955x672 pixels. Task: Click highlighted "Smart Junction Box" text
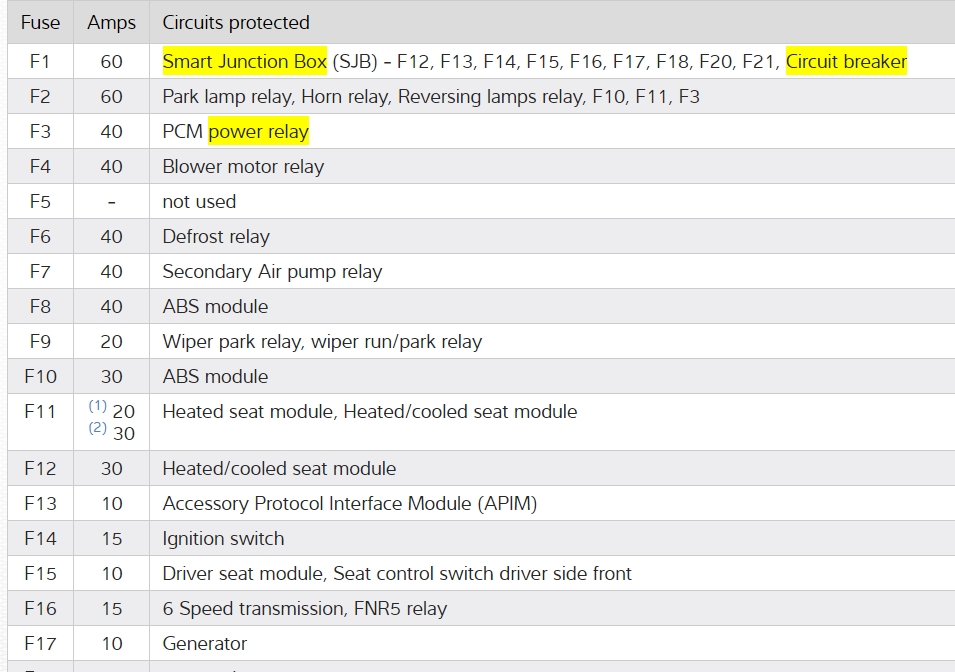click(x=245, y=62)
